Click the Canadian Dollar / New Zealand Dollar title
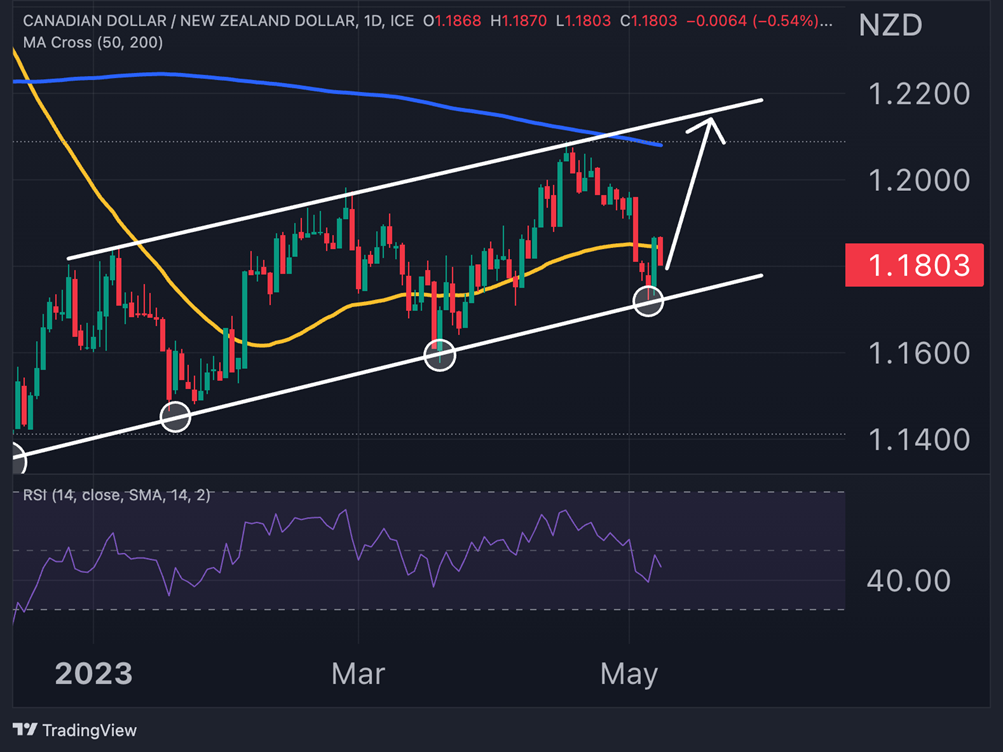1003x752 pixels. [x=189, y=21]
